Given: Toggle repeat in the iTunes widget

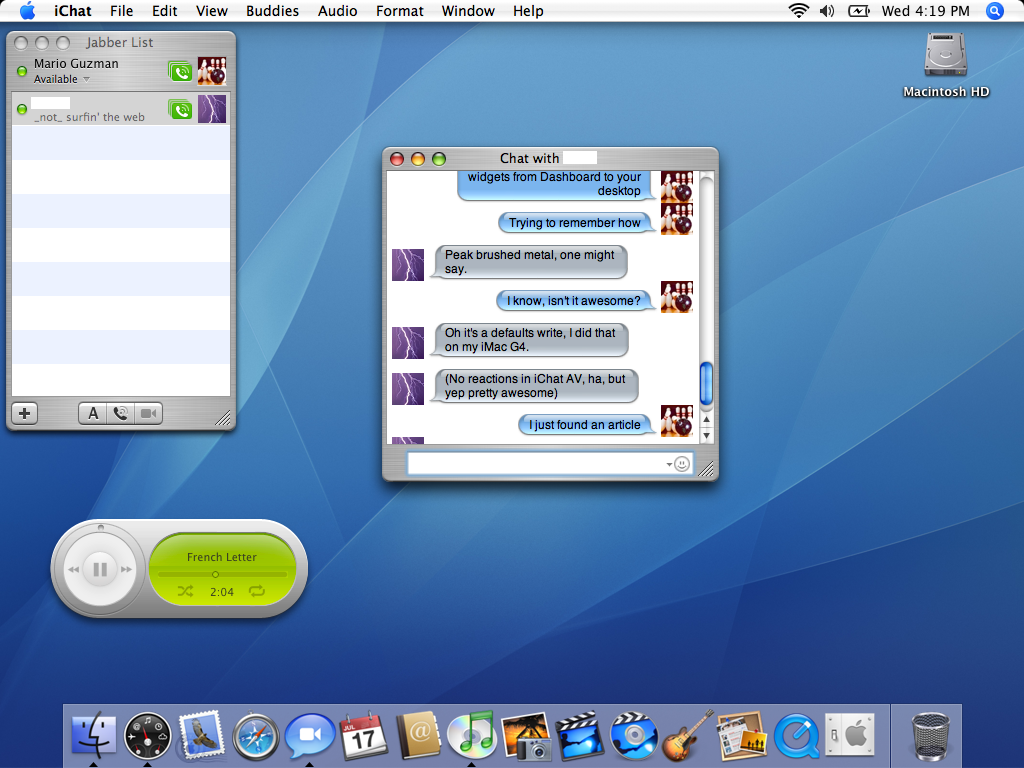Looking at the screenshot, I should (257, 592).
